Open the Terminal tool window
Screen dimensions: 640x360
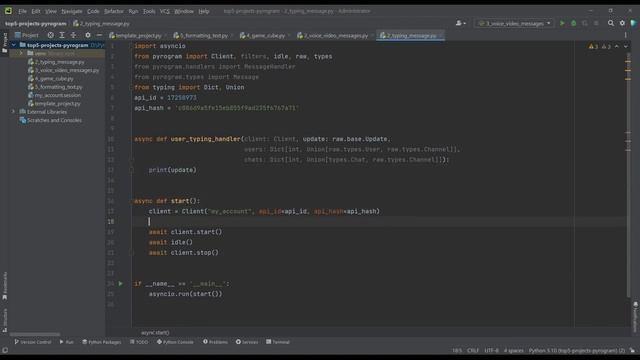pos(278,342)
